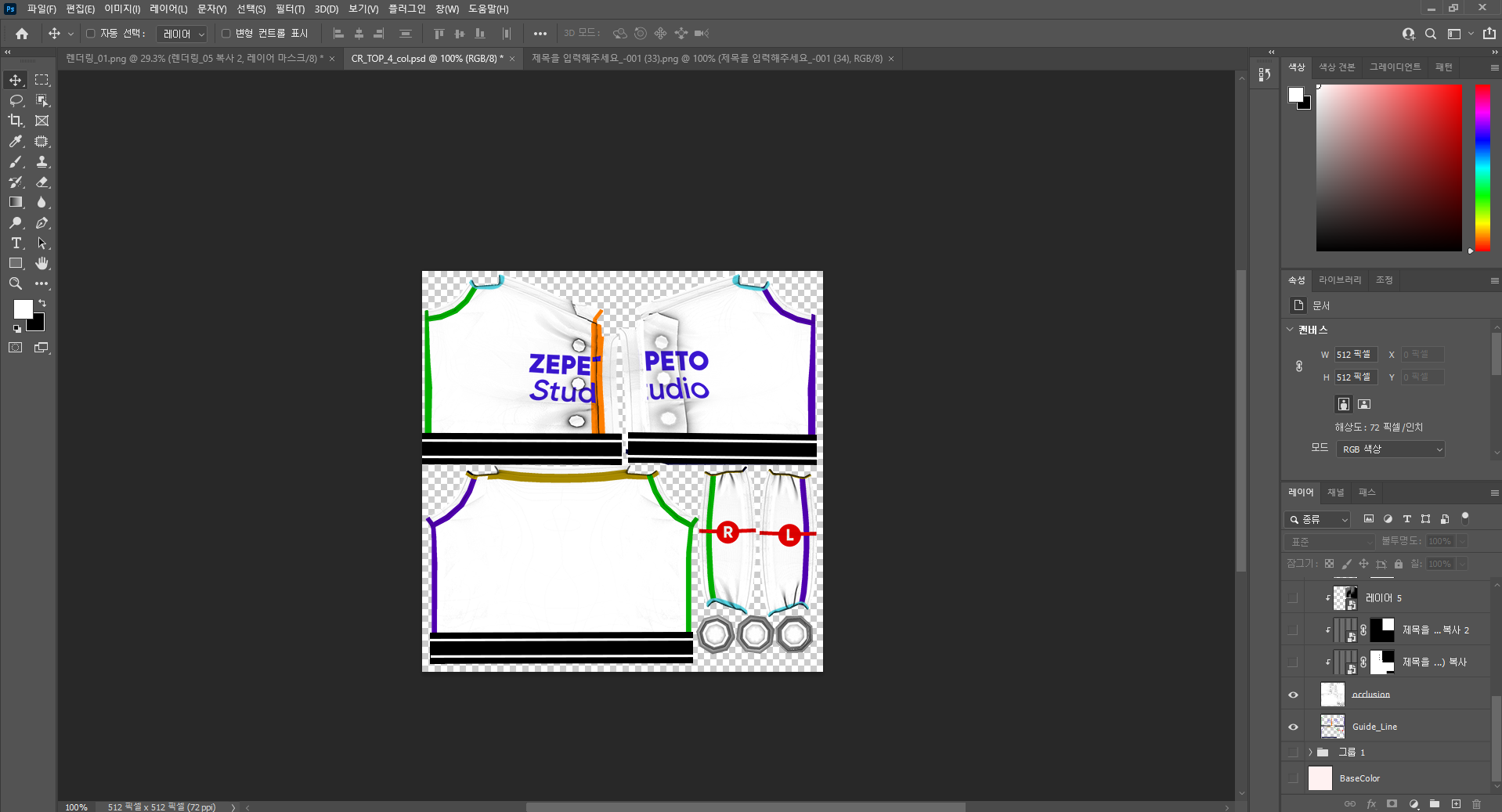Screen dimensions: 1502x812
Task: Select the Object Selection tool
Action: click(x=42, y=100)
